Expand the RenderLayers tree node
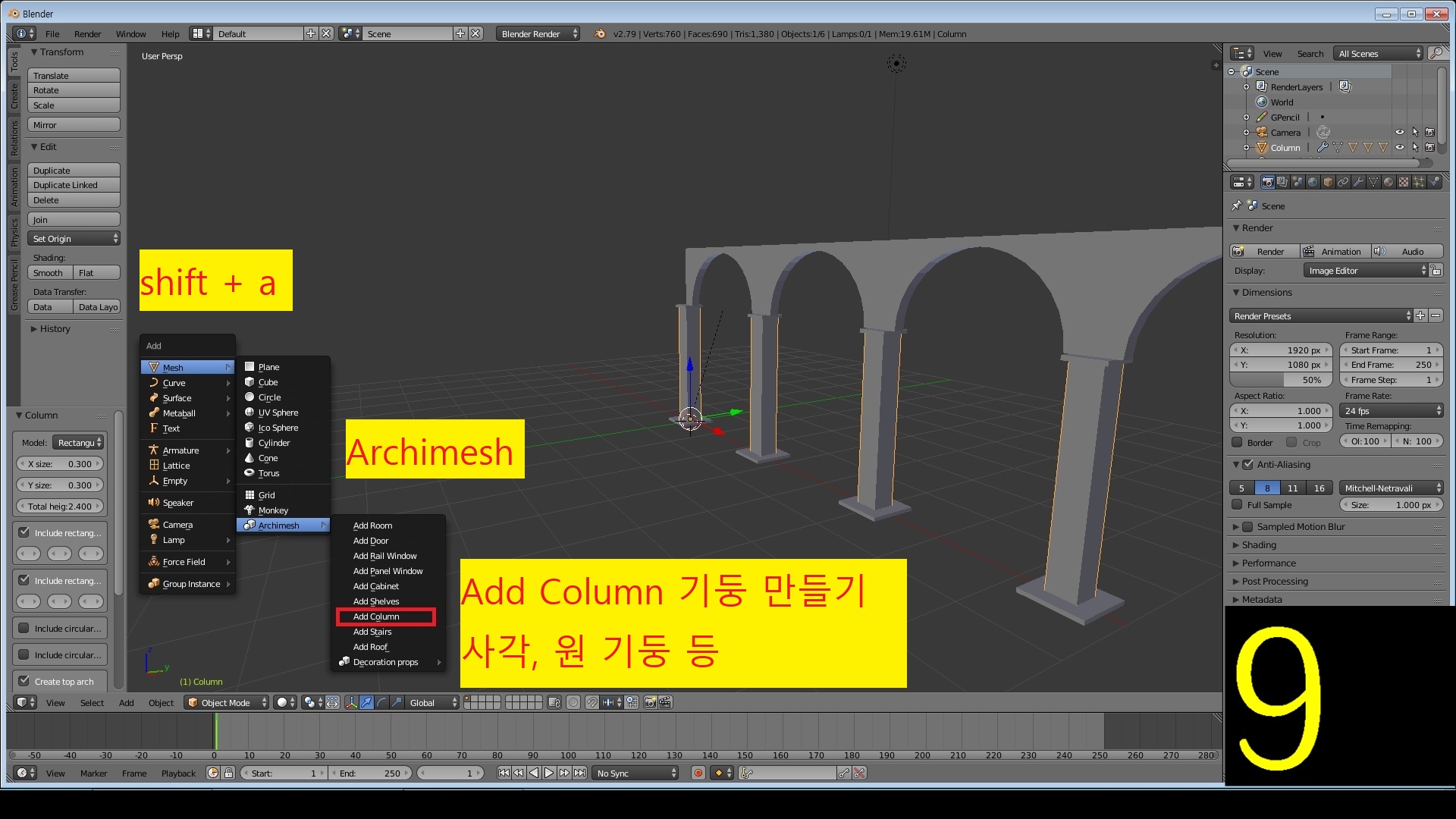 (x=1246, y=87)
